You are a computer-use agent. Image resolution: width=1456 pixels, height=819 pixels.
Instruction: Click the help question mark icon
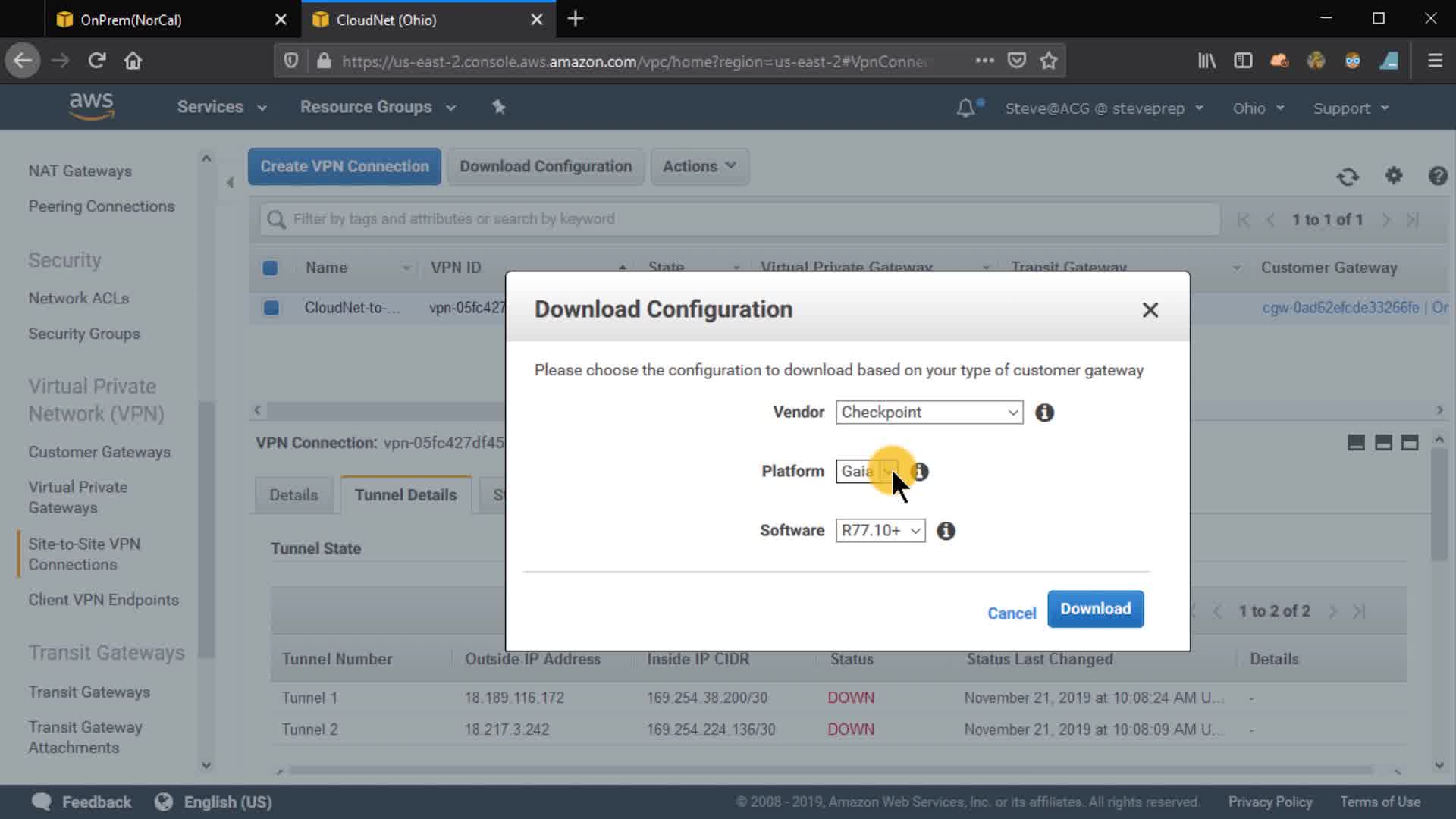coord(1437,176)
